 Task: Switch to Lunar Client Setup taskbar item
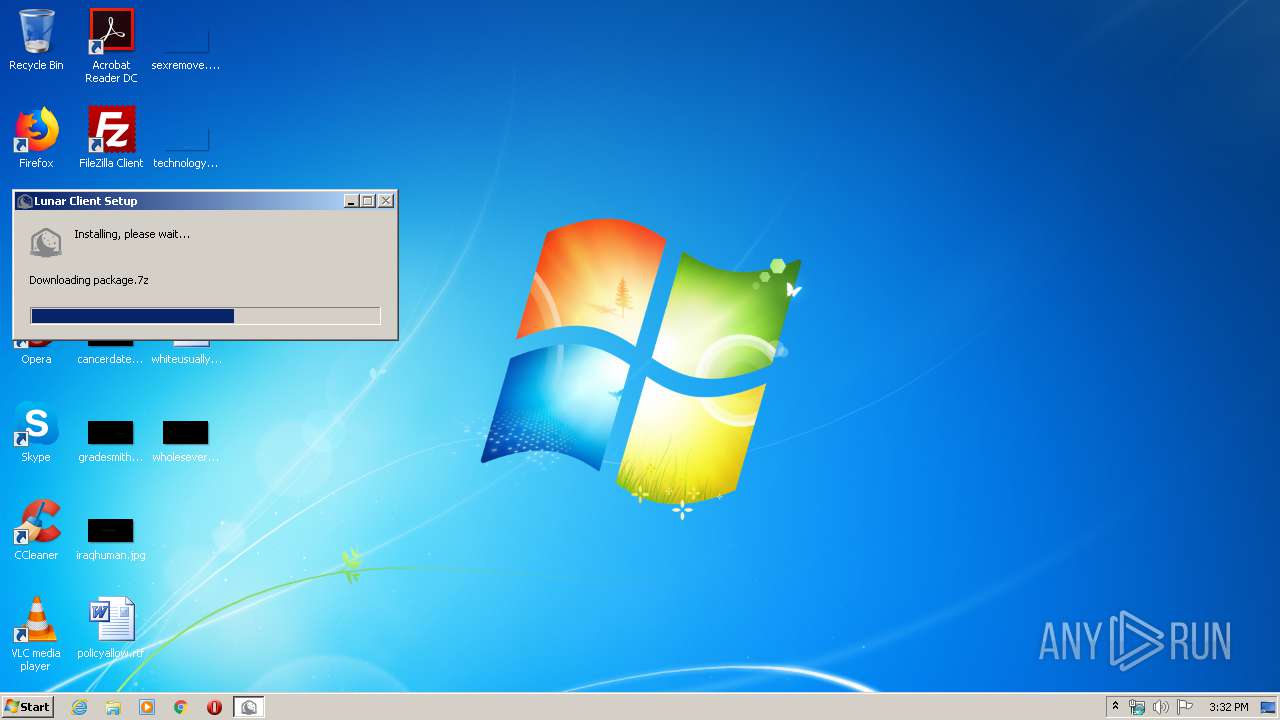tap(249, 707)
